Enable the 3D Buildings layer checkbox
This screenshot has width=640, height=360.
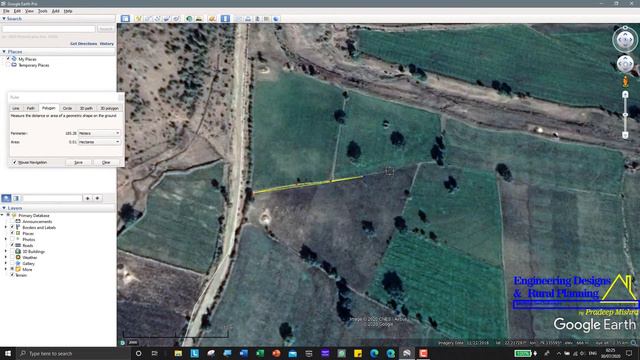click(12, 251)
